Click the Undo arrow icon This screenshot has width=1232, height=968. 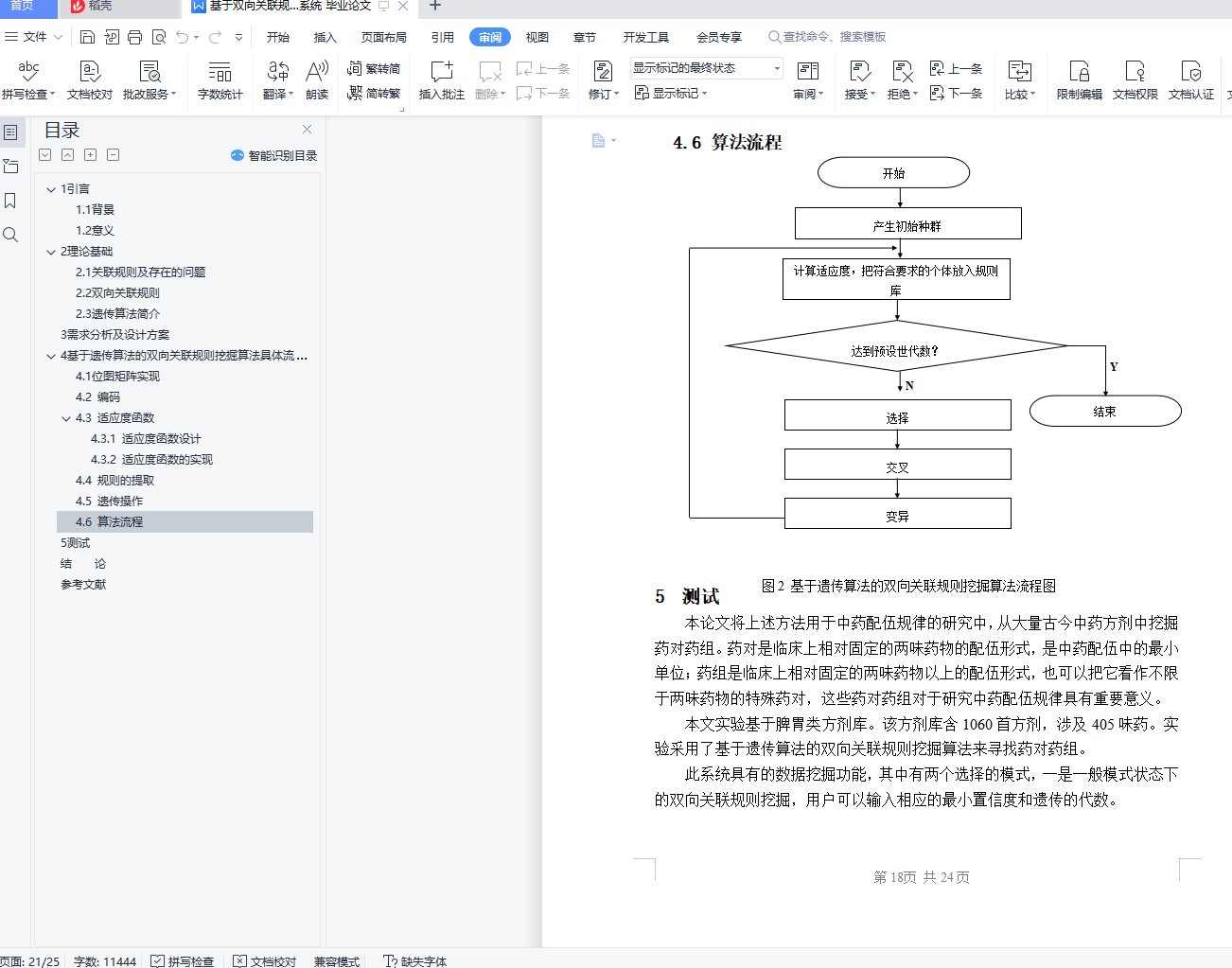pos(182,37)
